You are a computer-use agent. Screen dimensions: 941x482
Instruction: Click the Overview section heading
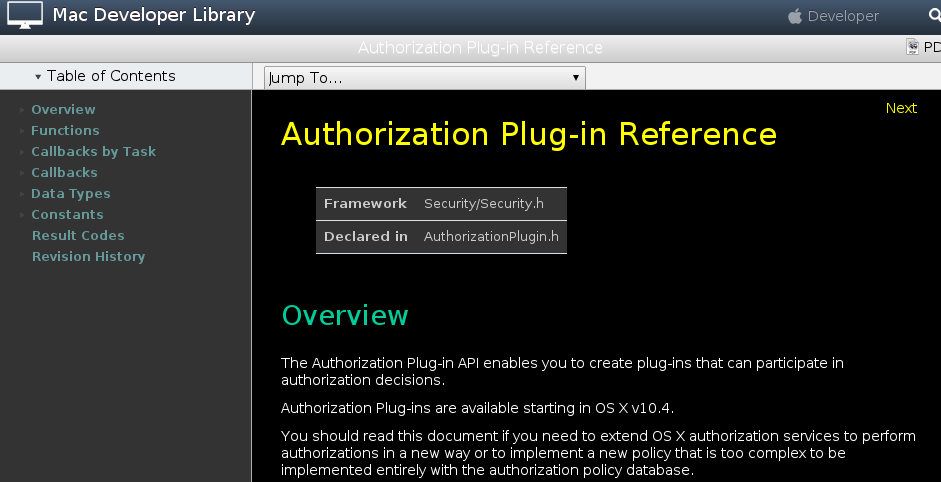(345, 315)
